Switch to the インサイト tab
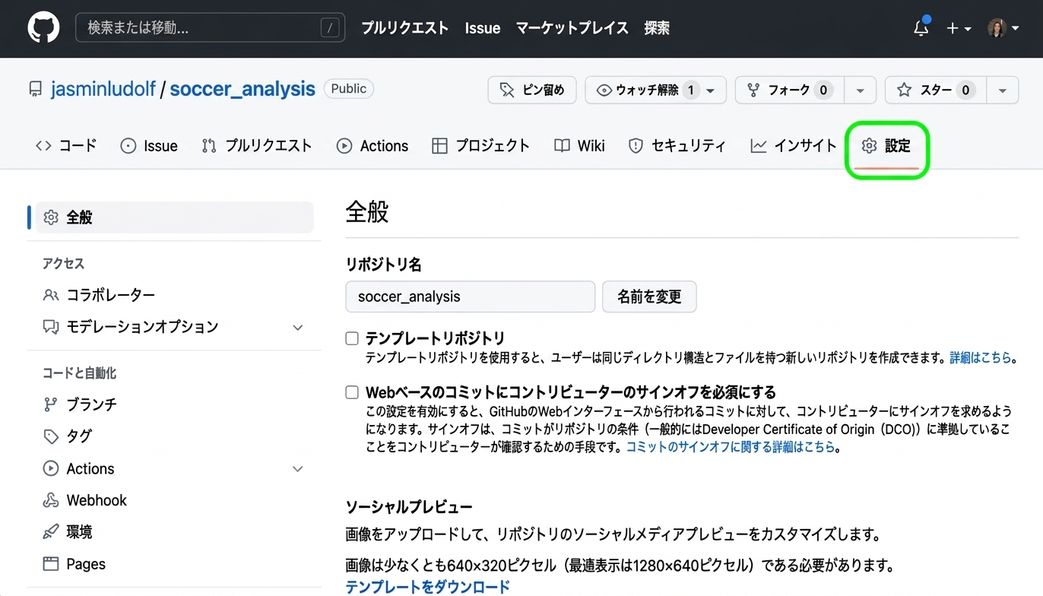The width and height of the screenshot is (1043, 596). click(793, 146)
